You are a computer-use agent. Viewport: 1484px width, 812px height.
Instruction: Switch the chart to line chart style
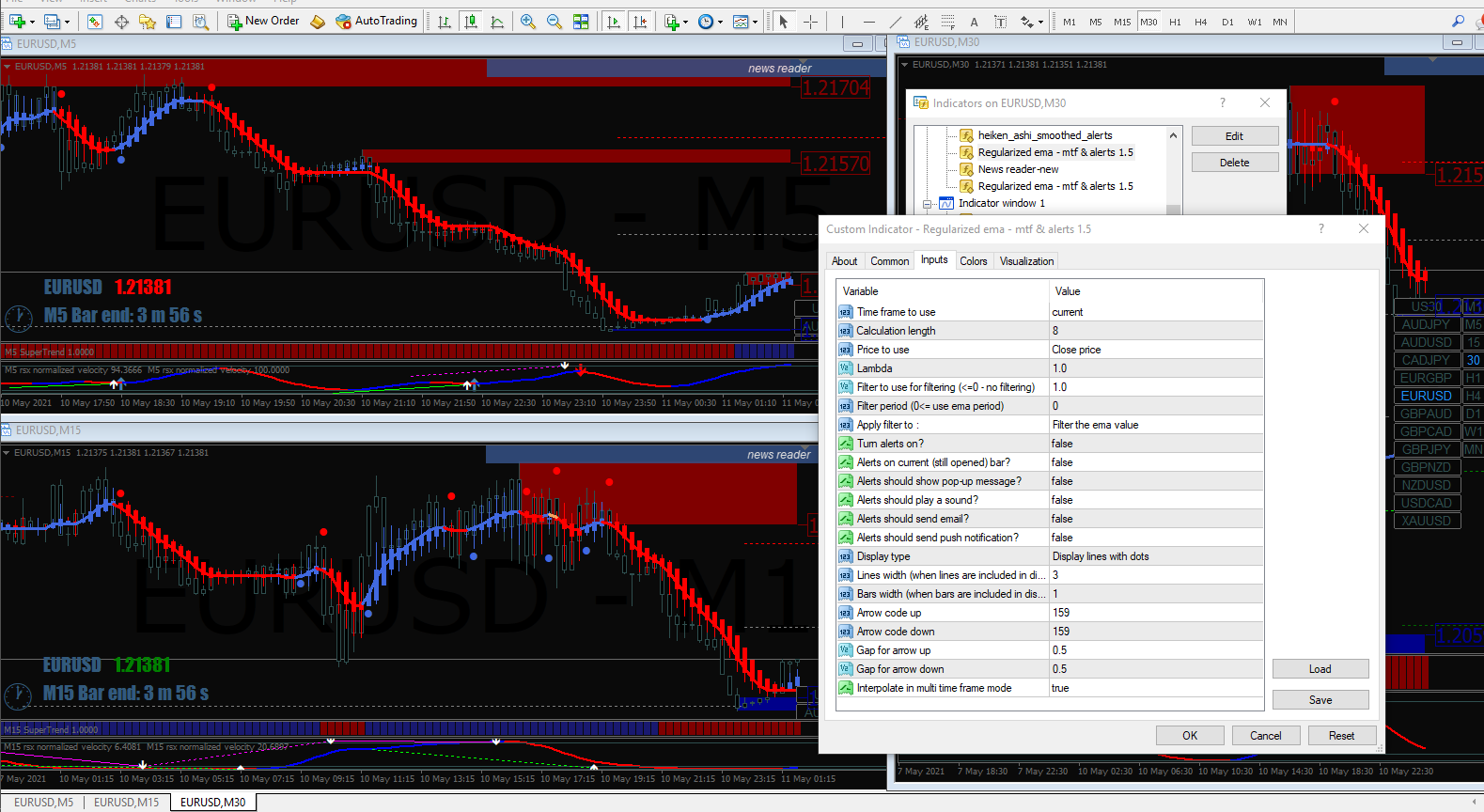click(x=497, y=22)
